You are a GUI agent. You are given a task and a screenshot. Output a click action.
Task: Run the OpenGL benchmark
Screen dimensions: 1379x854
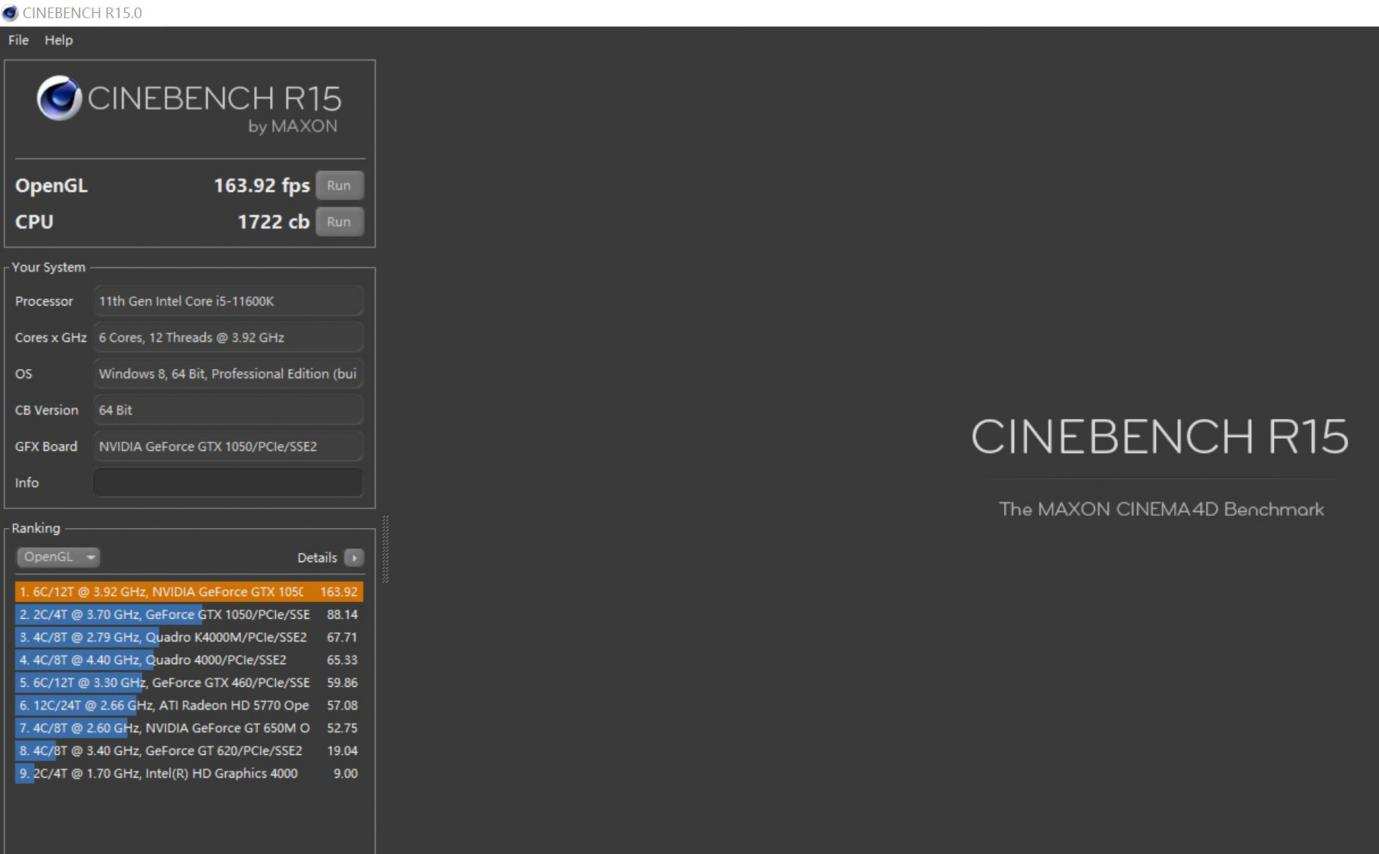339,185
